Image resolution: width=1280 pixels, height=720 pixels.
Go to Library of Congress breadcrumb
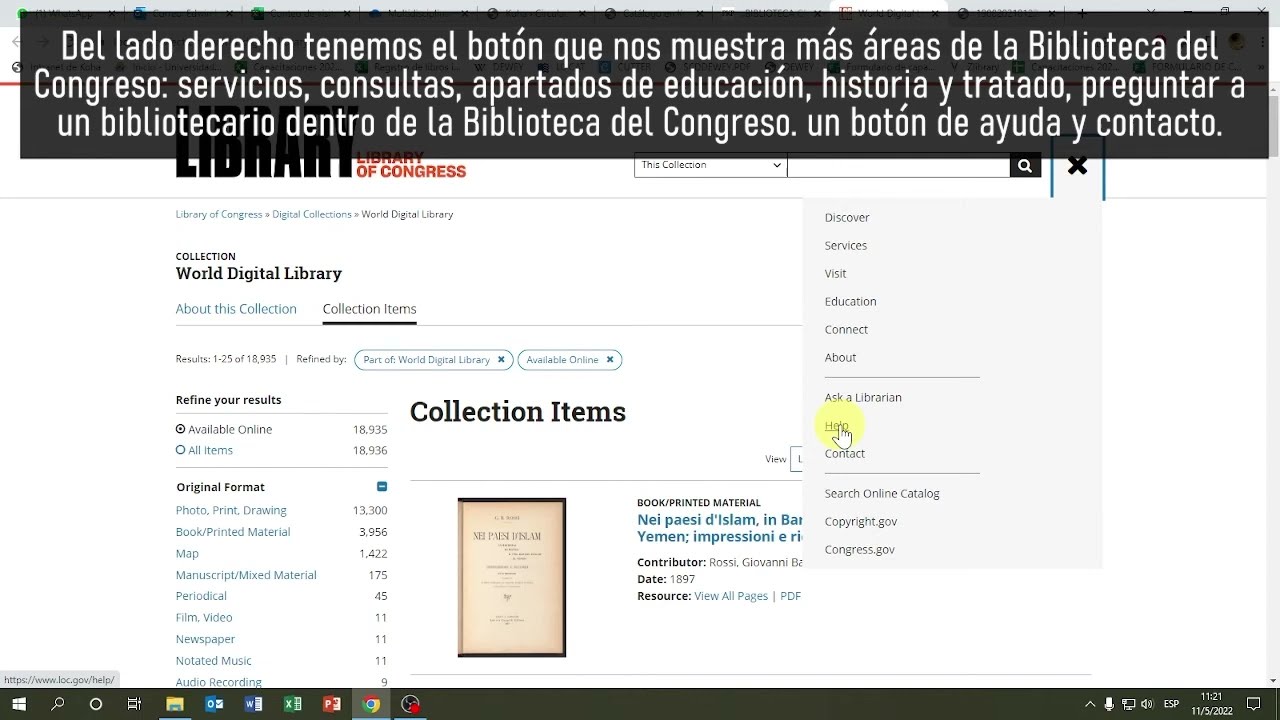point(219,214)
